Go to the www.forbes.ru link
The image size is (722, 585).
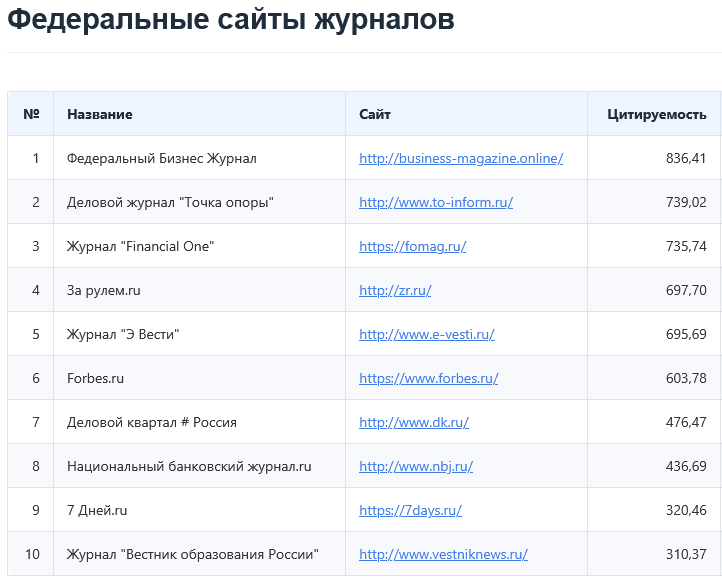click(429, 378)
